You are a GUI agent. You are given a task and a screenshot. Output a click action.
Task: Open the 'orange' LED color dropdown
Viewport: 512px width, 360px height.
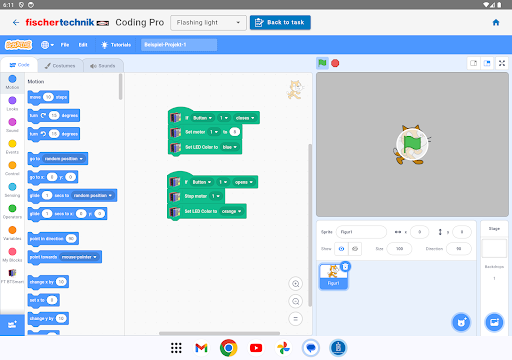point(232,211)
